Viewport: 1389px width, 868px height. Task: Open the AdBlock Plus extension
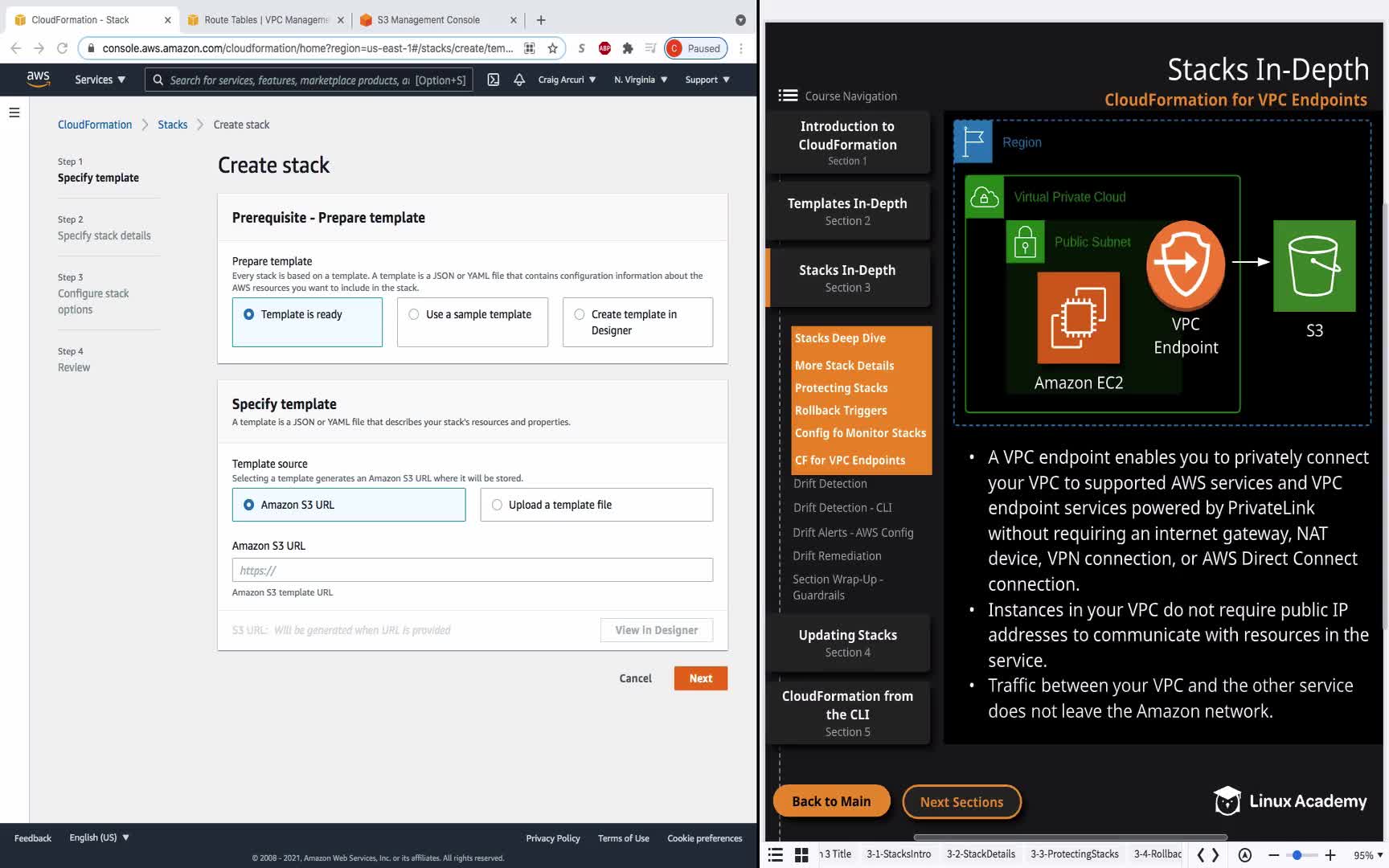coord(604,48)
